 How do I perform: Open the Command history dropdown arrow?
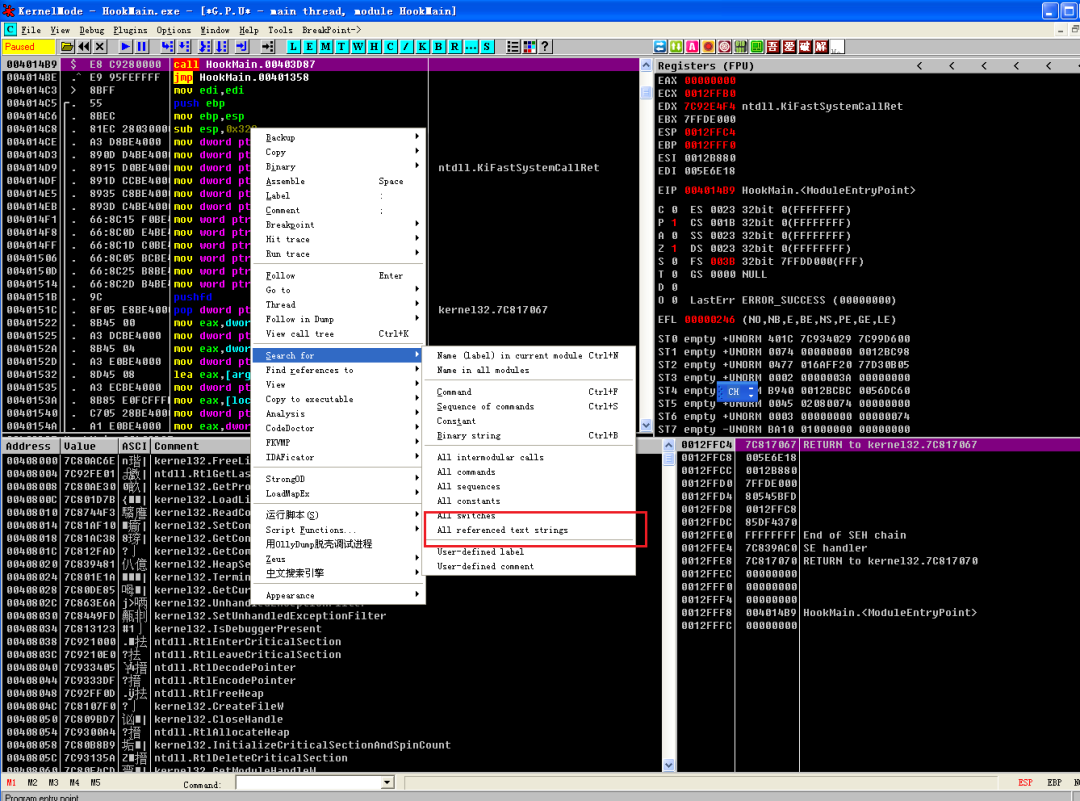click(x=387, y=782)
